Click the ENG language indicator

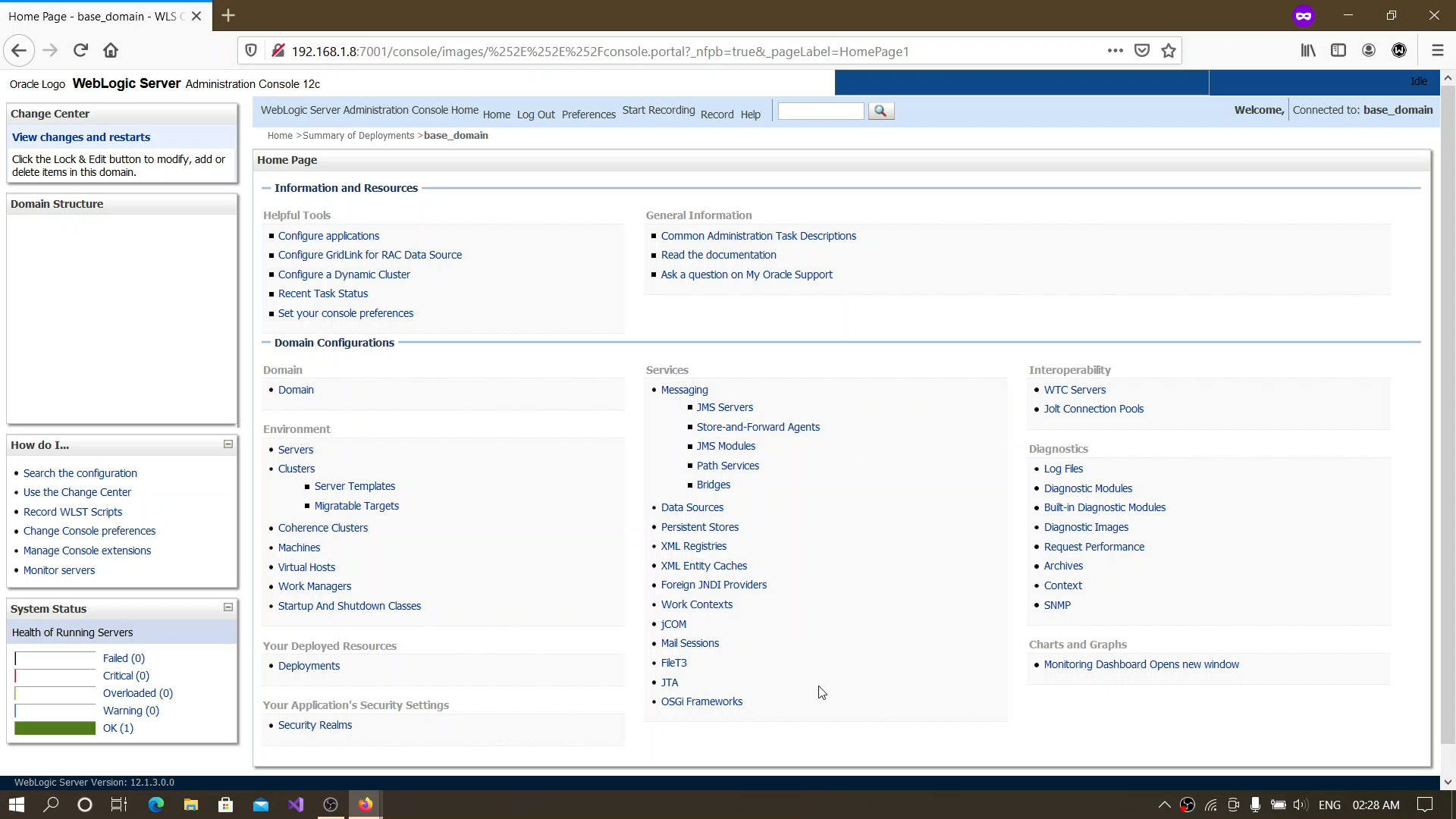(1329, 805)
